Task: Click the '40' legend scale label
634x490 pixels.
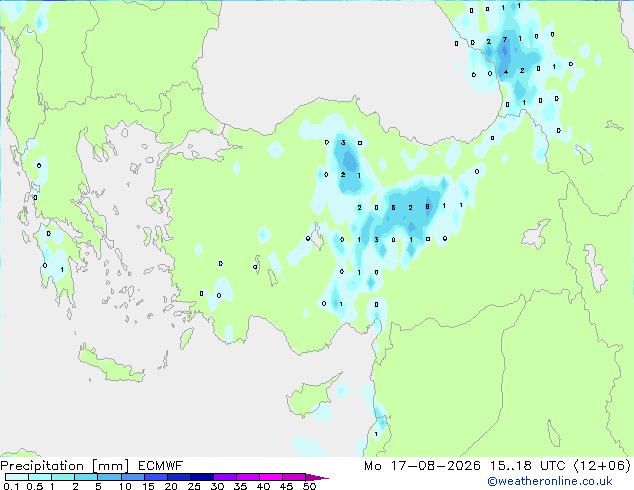Action: [263, 486]
